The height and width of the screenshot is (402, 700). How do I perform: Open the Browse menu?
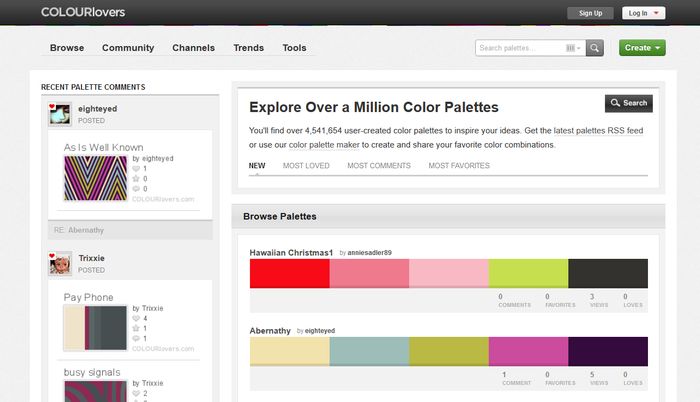point(67,48)
